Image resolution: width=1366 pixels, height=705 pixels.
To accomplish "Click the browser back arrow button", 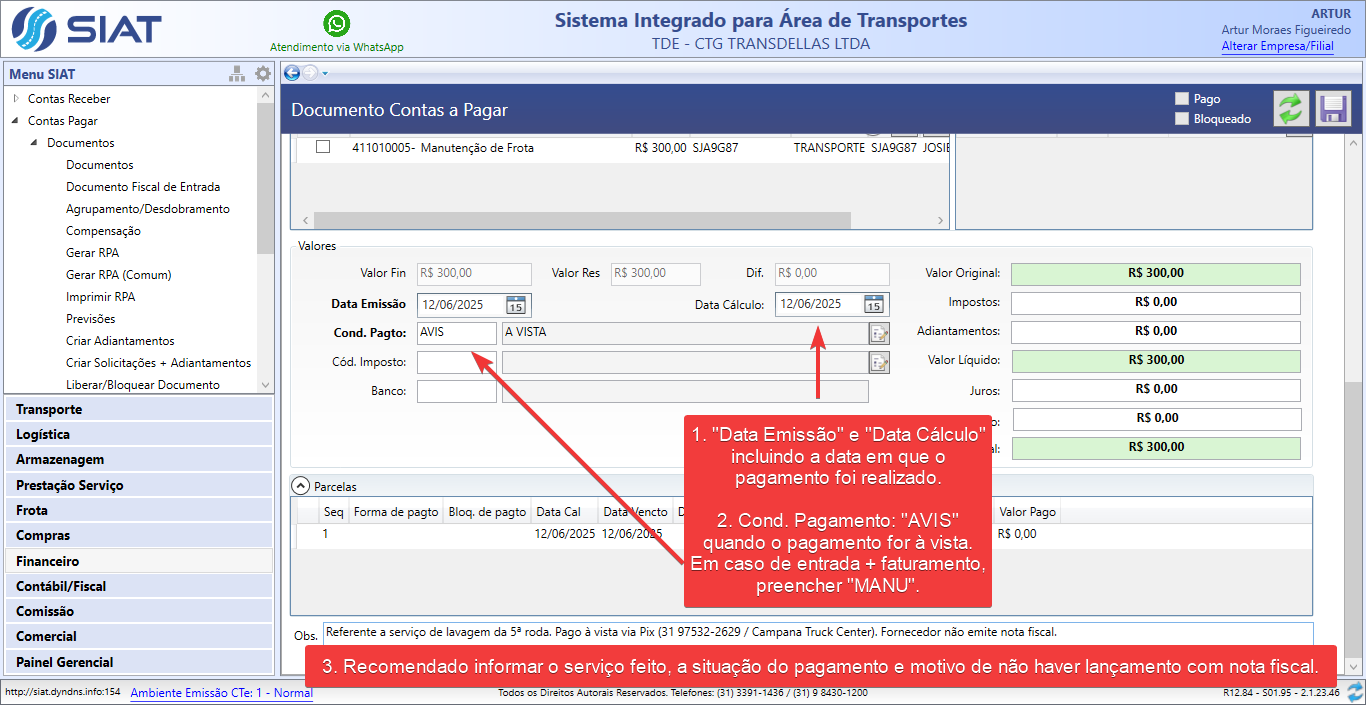I will tap(292, 73).
